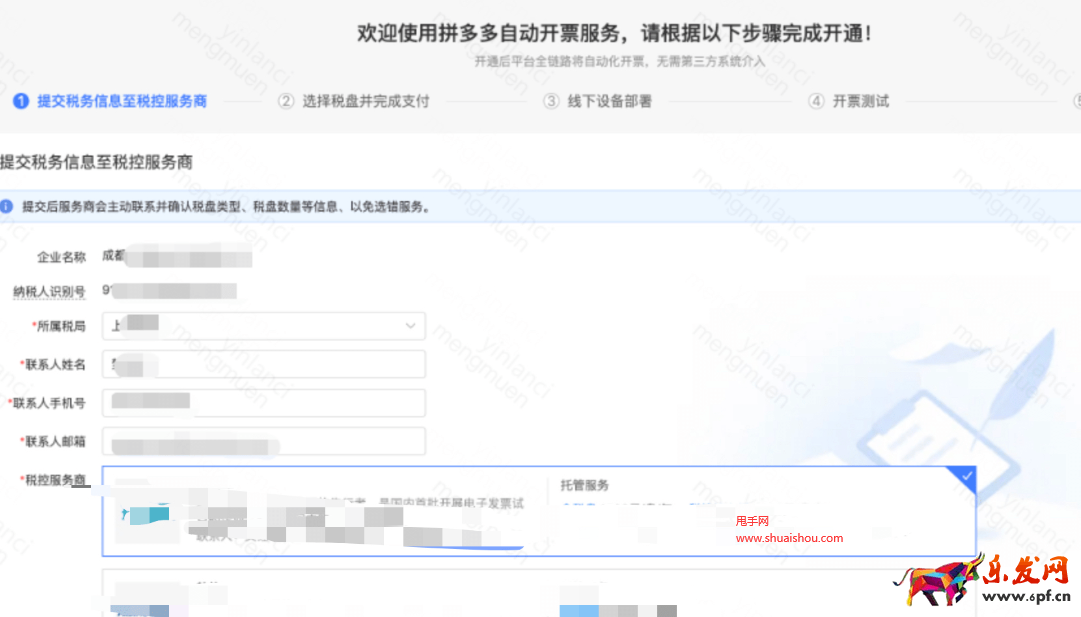Click the step 2 circle number icon
The image size is (1081, 617).
(x=285, y=101)
